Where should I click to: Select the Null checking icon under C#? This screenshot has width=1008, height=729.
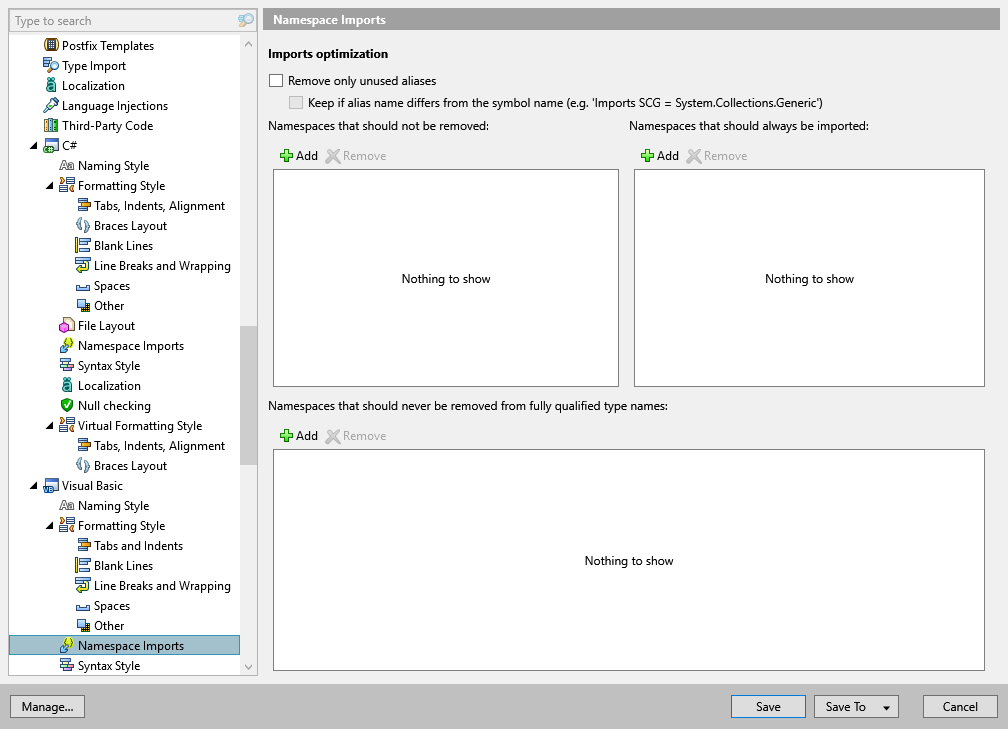69,405
